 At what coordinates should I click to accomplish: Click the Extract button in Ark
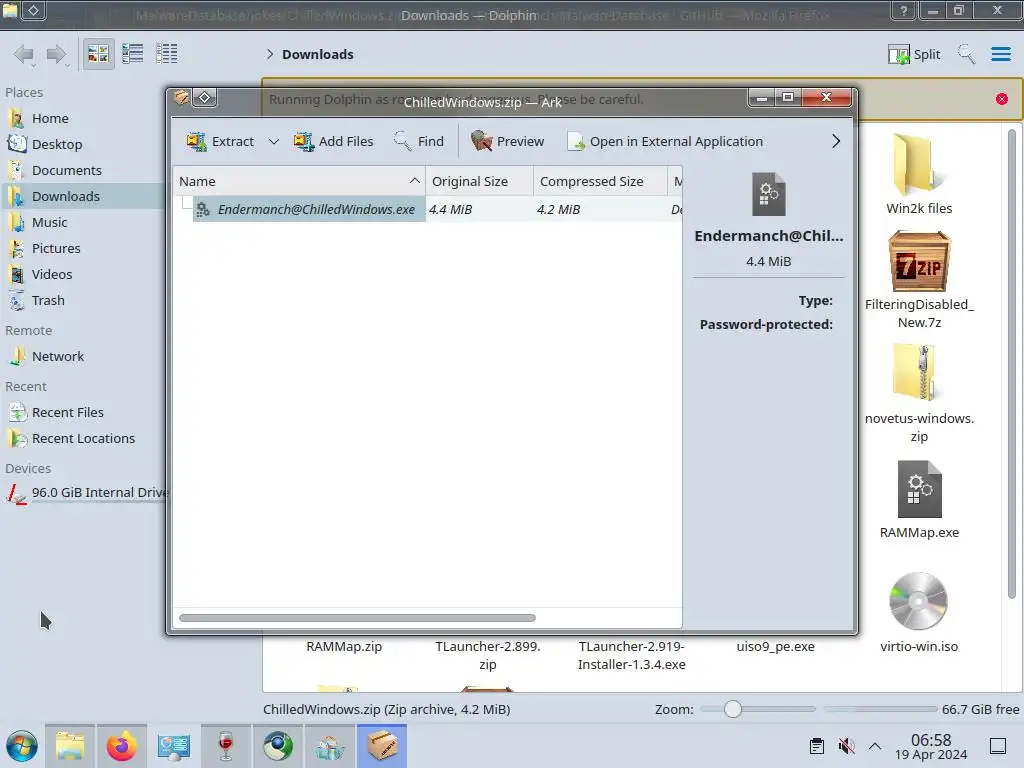(220, 141)
